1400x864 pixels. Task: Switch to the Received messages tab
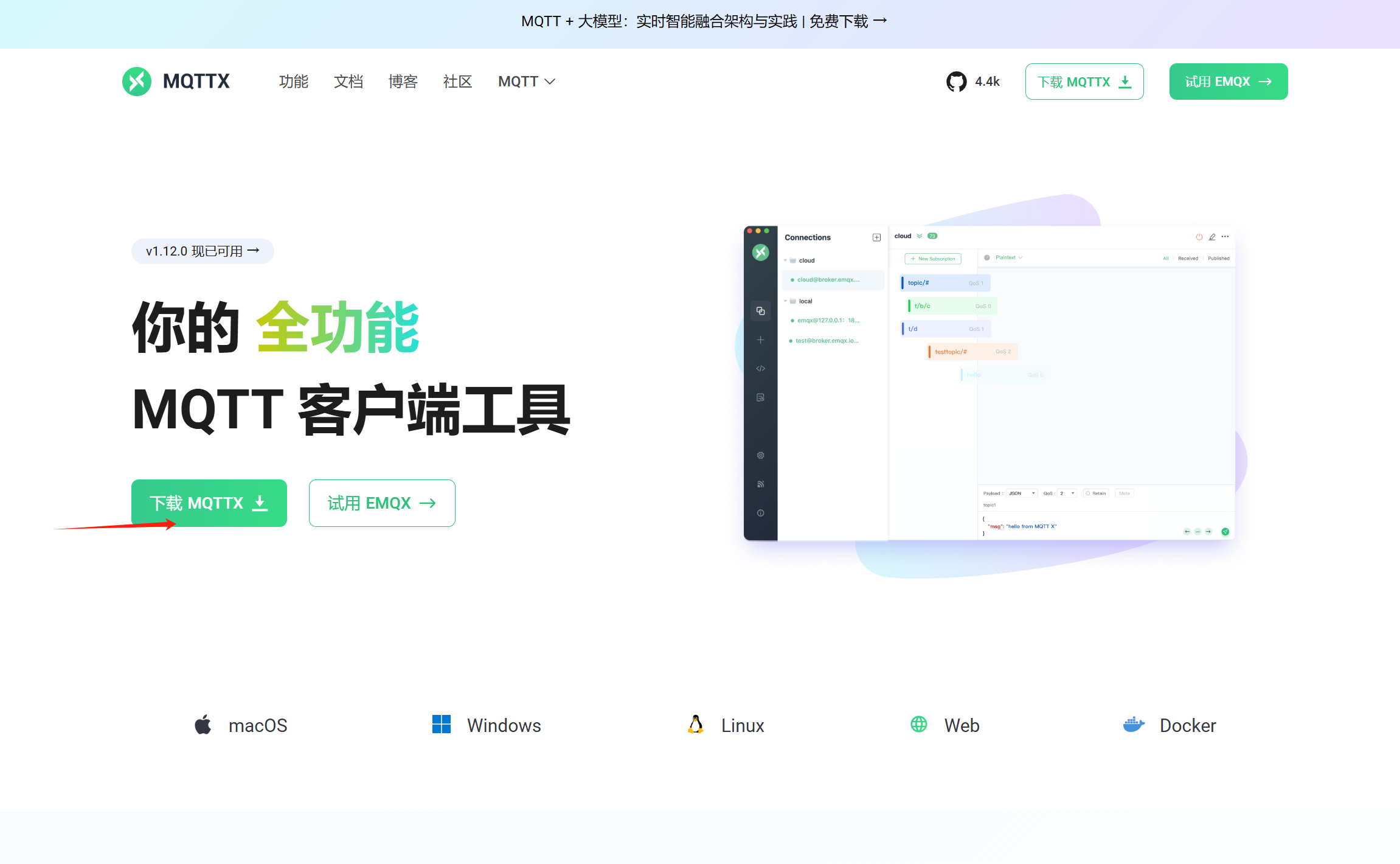pyautogui.click(x=1188, y=259)
